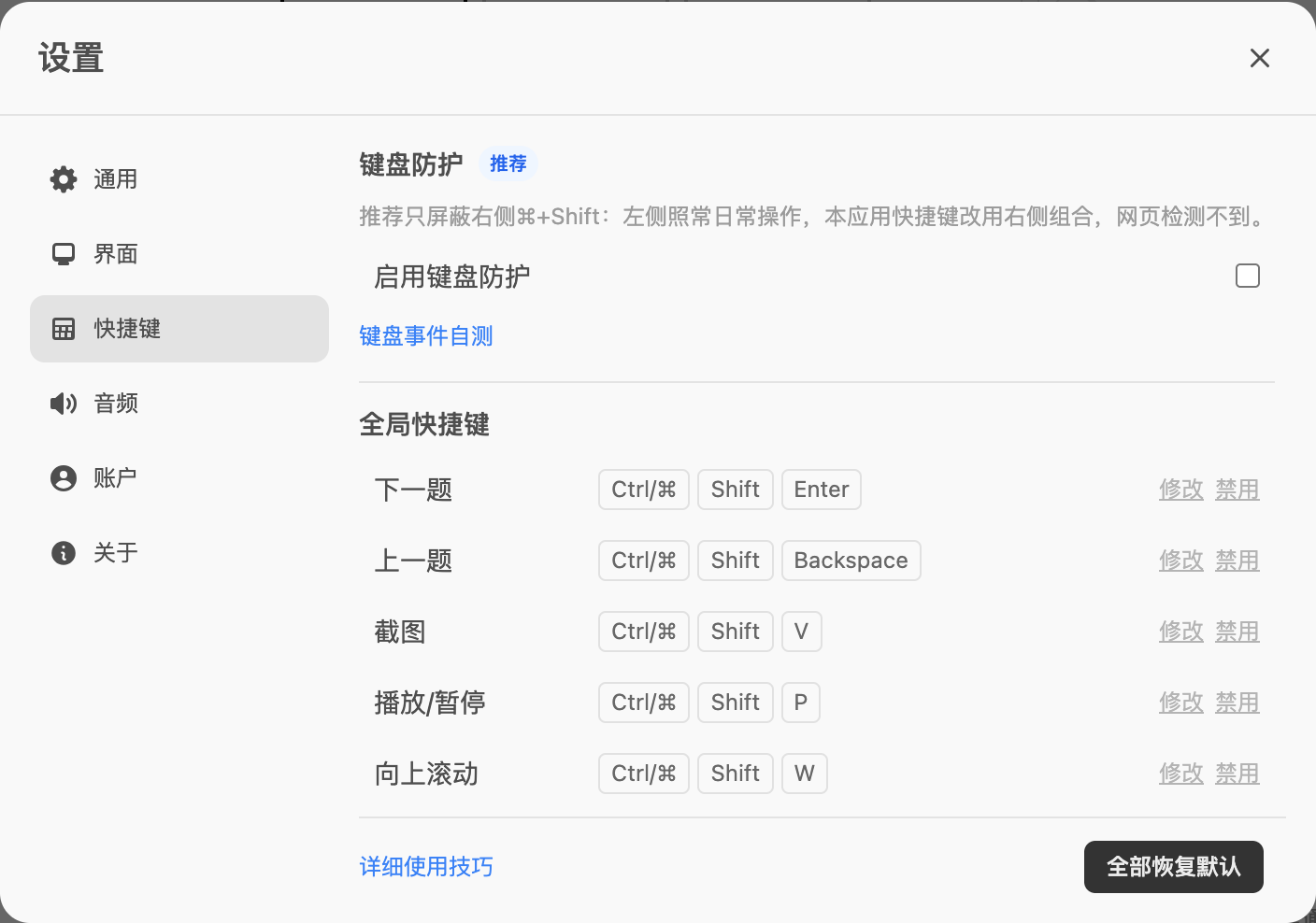Click the user avatar icon beside 账户
Image resolution: width=1316 pixels, height=923 pixels.
64,478
